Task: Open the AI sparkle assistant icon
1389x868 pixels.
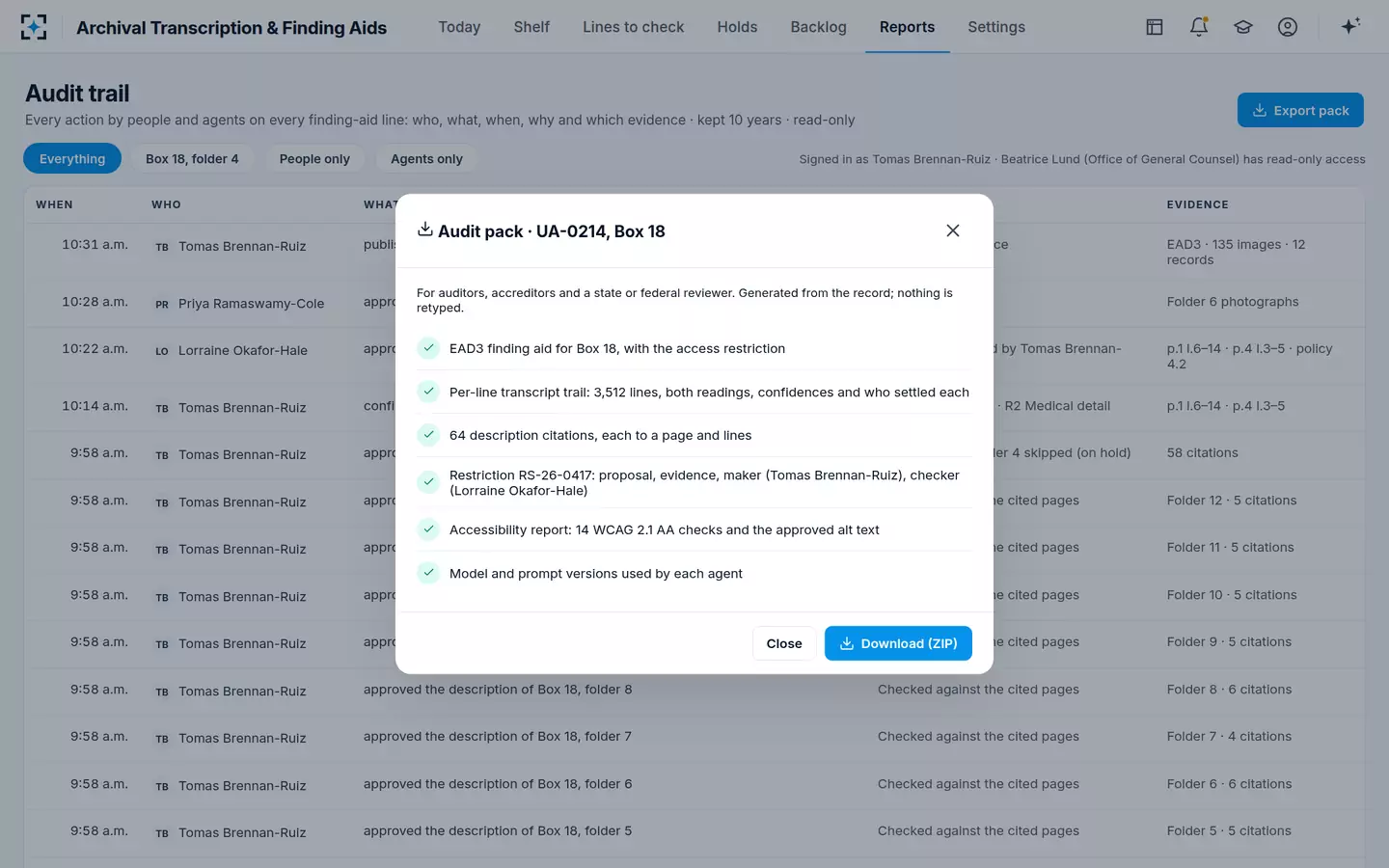Action: click(1350, 26)
